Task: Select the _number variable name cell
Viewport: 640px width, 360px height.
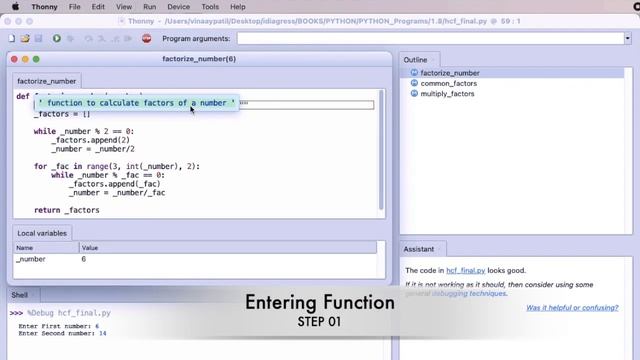Action: click(x=31, y=259)
